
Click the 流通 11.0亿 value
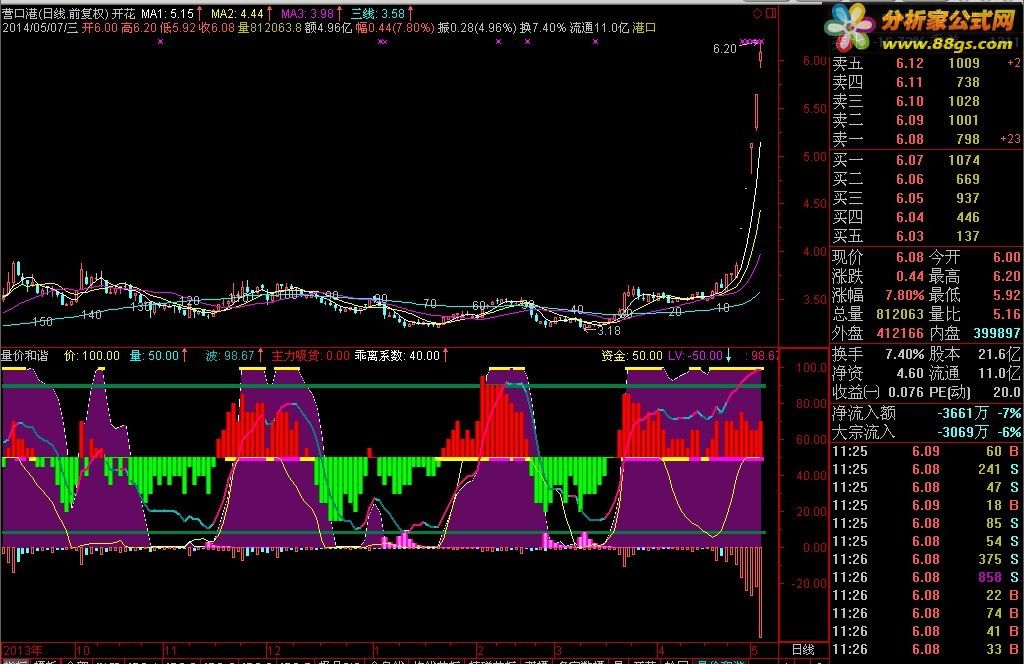[x=999, y=373]
